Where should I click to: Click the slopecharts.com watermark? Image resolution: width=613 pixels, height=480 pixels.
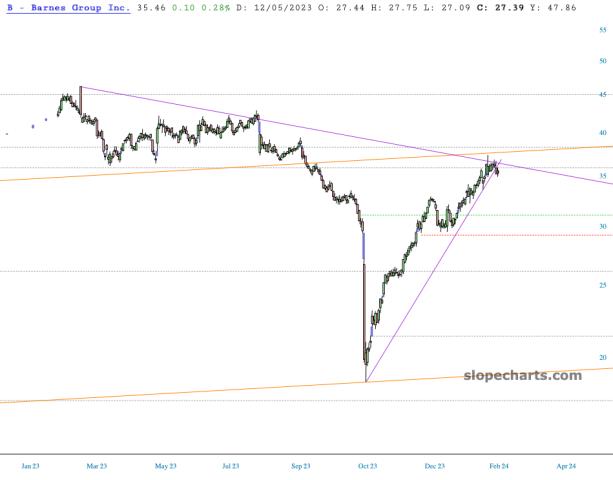click(523, 375)
